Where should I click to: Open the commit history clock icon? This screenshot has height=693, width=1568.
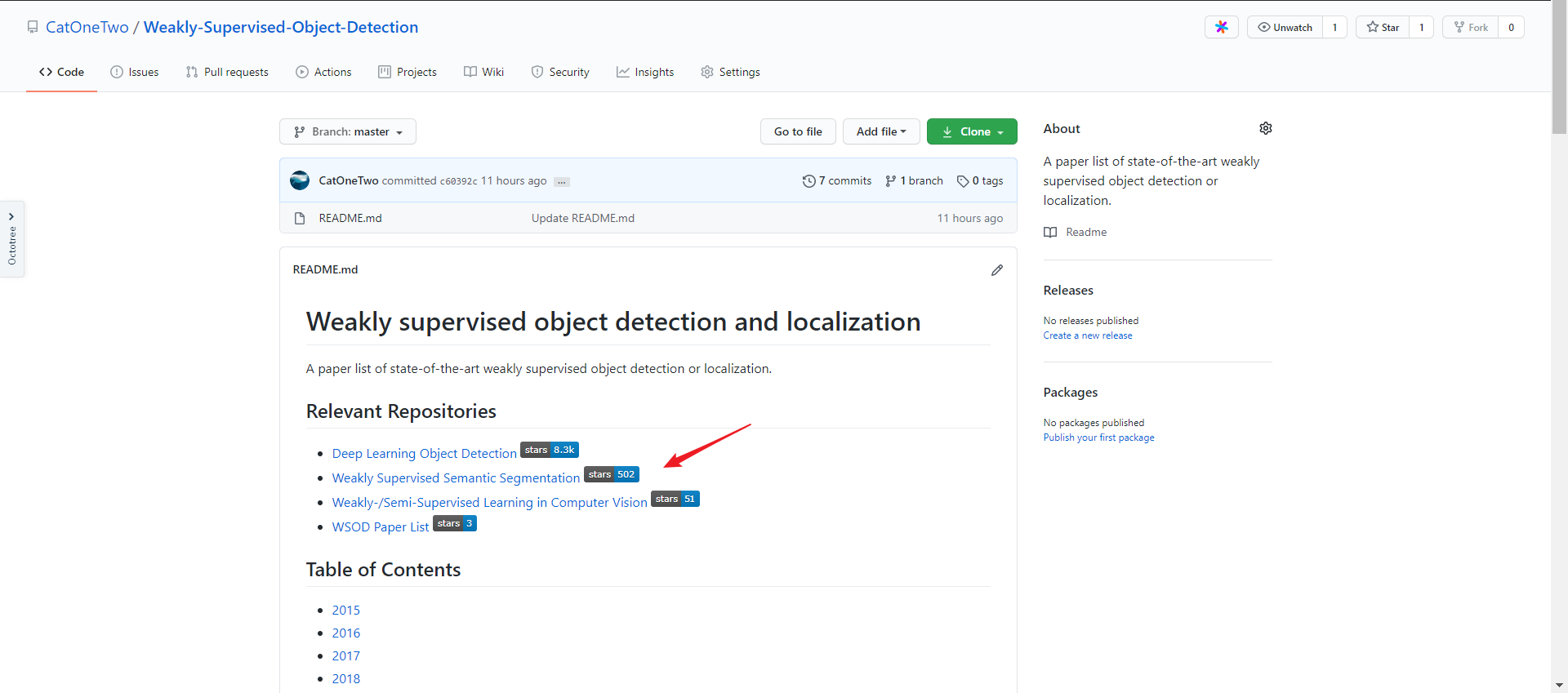click(x=808, y=181)
